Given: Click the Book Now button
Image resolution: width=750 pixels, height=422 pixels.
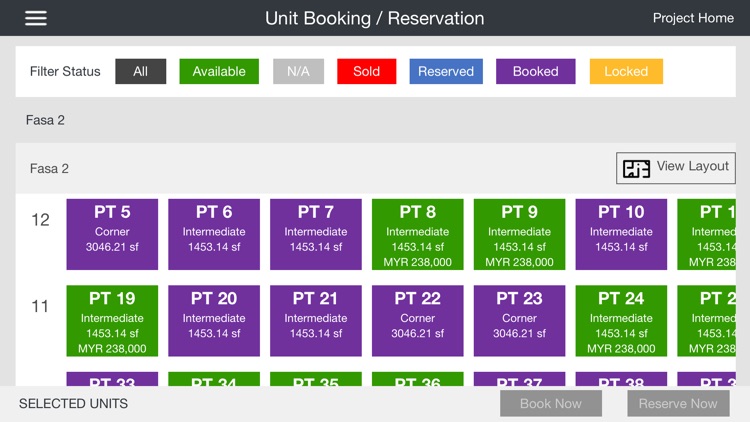Looking at the screenshot, I should [x=551, y=403].
